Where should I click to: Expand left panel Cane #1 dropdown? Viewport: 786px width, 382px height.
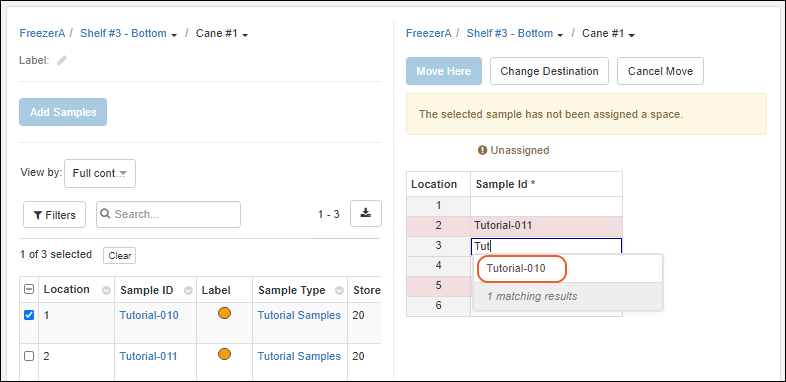tap(245, 35)
